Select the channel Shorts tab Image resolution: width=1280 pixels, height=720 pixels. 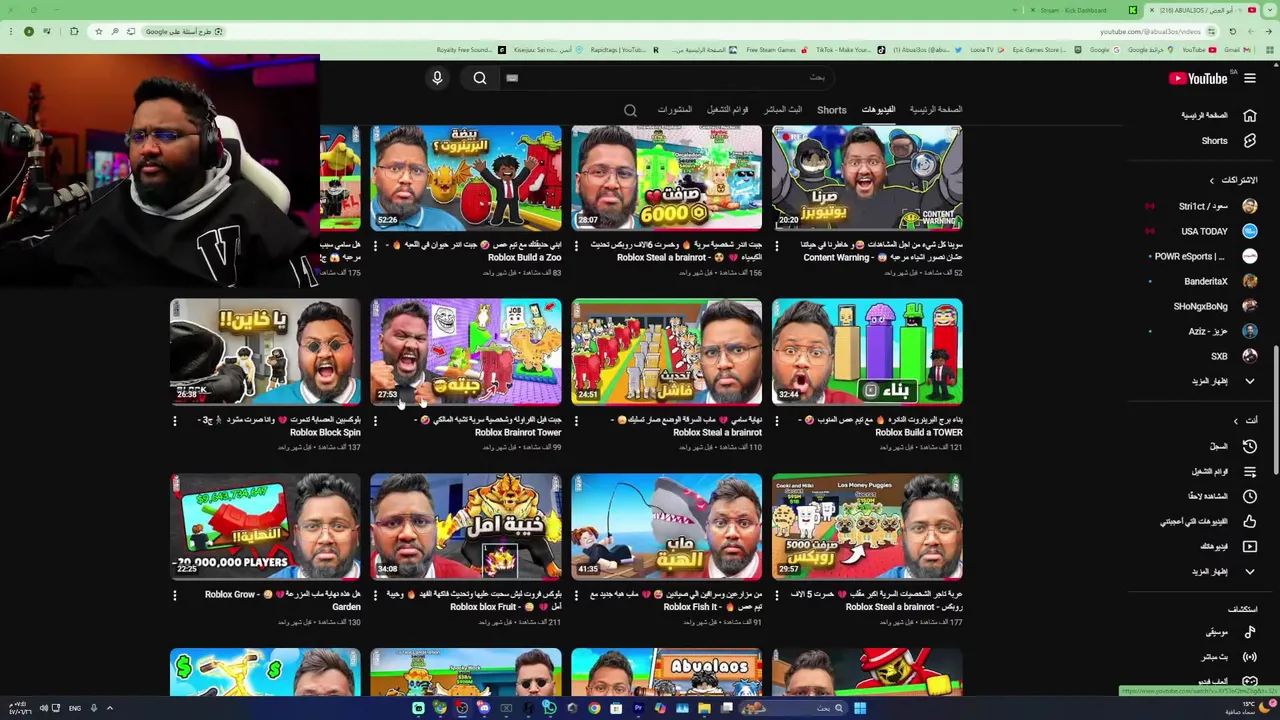coord(831,110)
